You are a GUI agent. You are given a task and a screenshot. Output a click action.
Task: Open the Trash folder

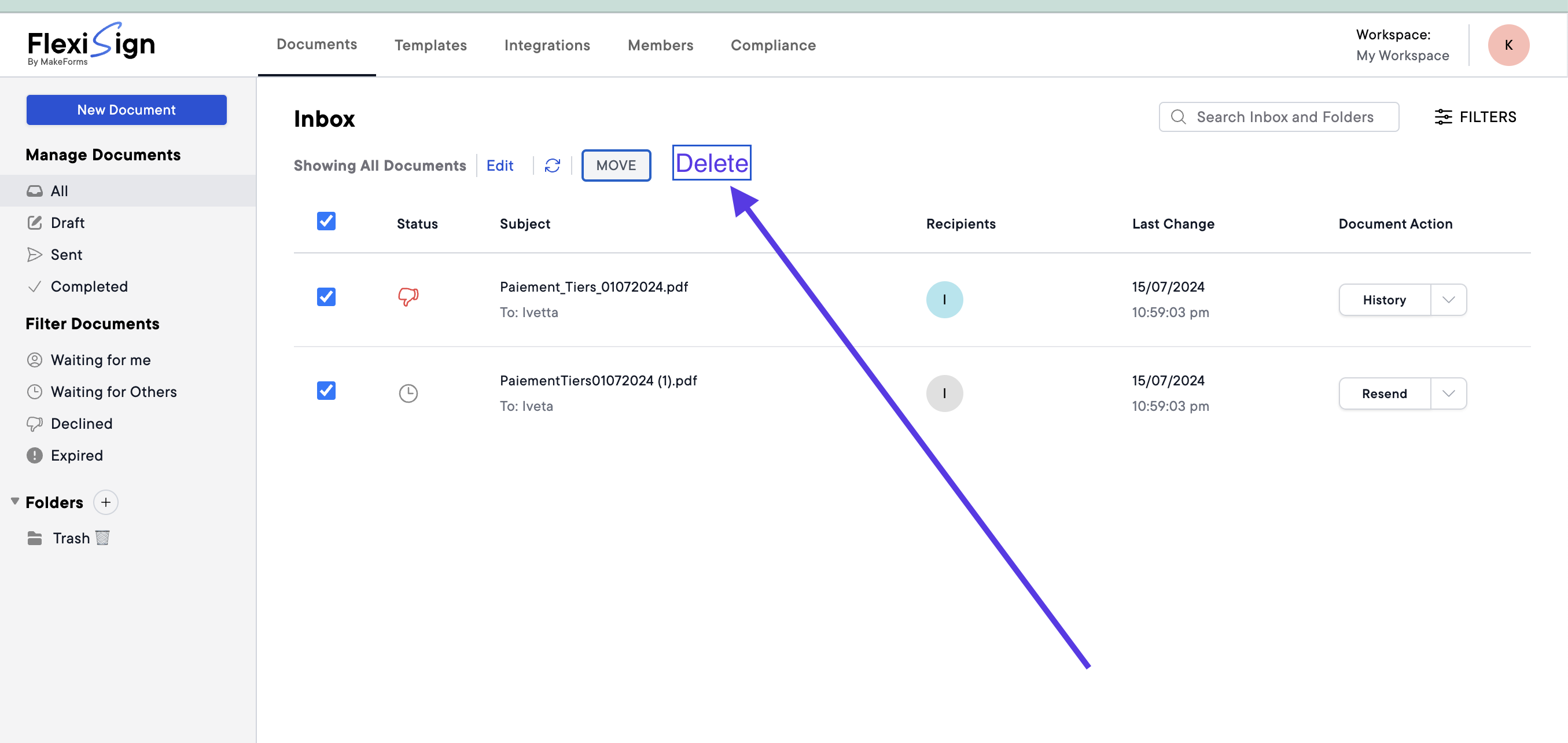point(71,538)
